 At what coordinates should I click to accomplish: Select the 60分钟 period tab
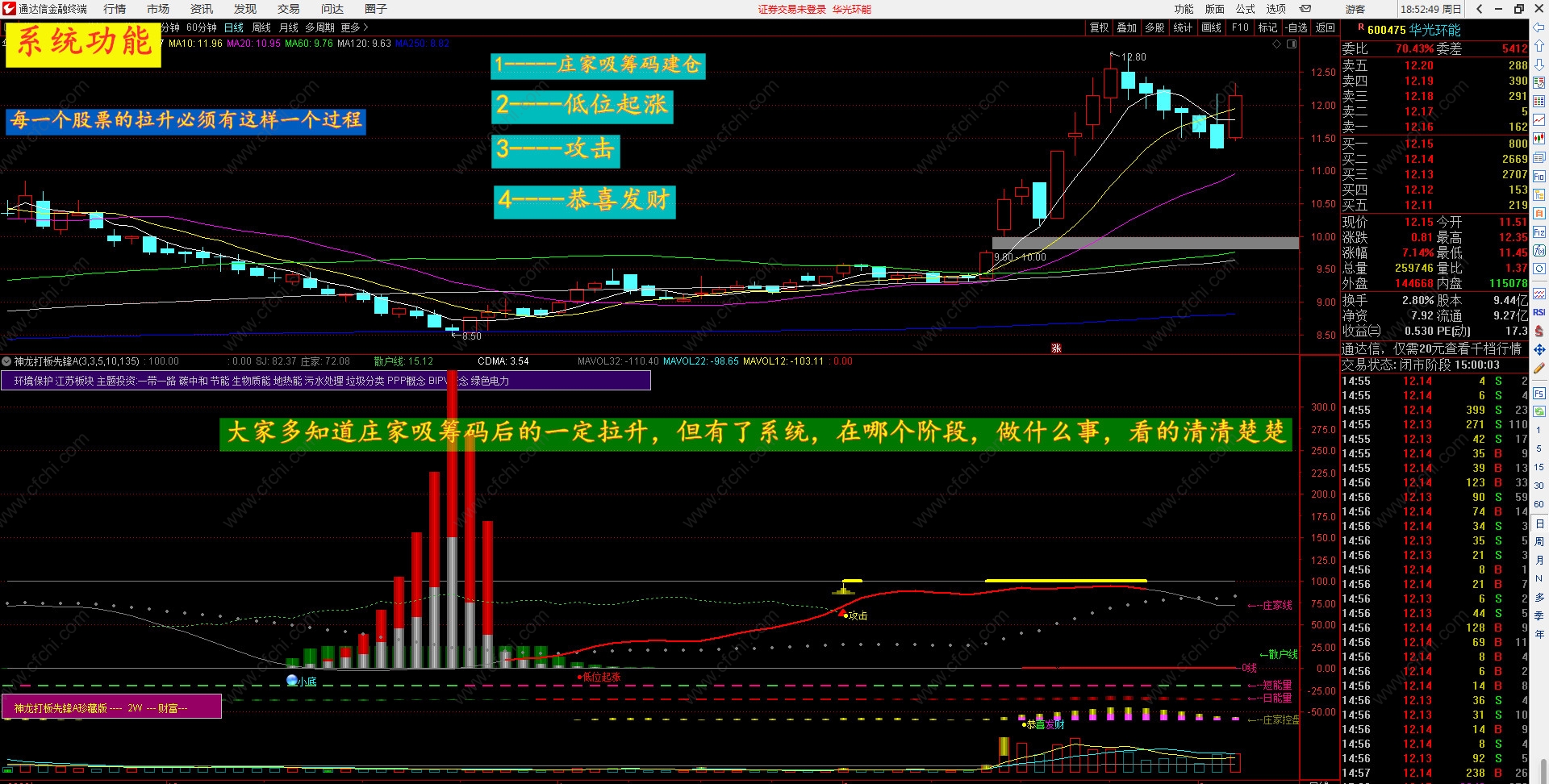tap(202, 27)
